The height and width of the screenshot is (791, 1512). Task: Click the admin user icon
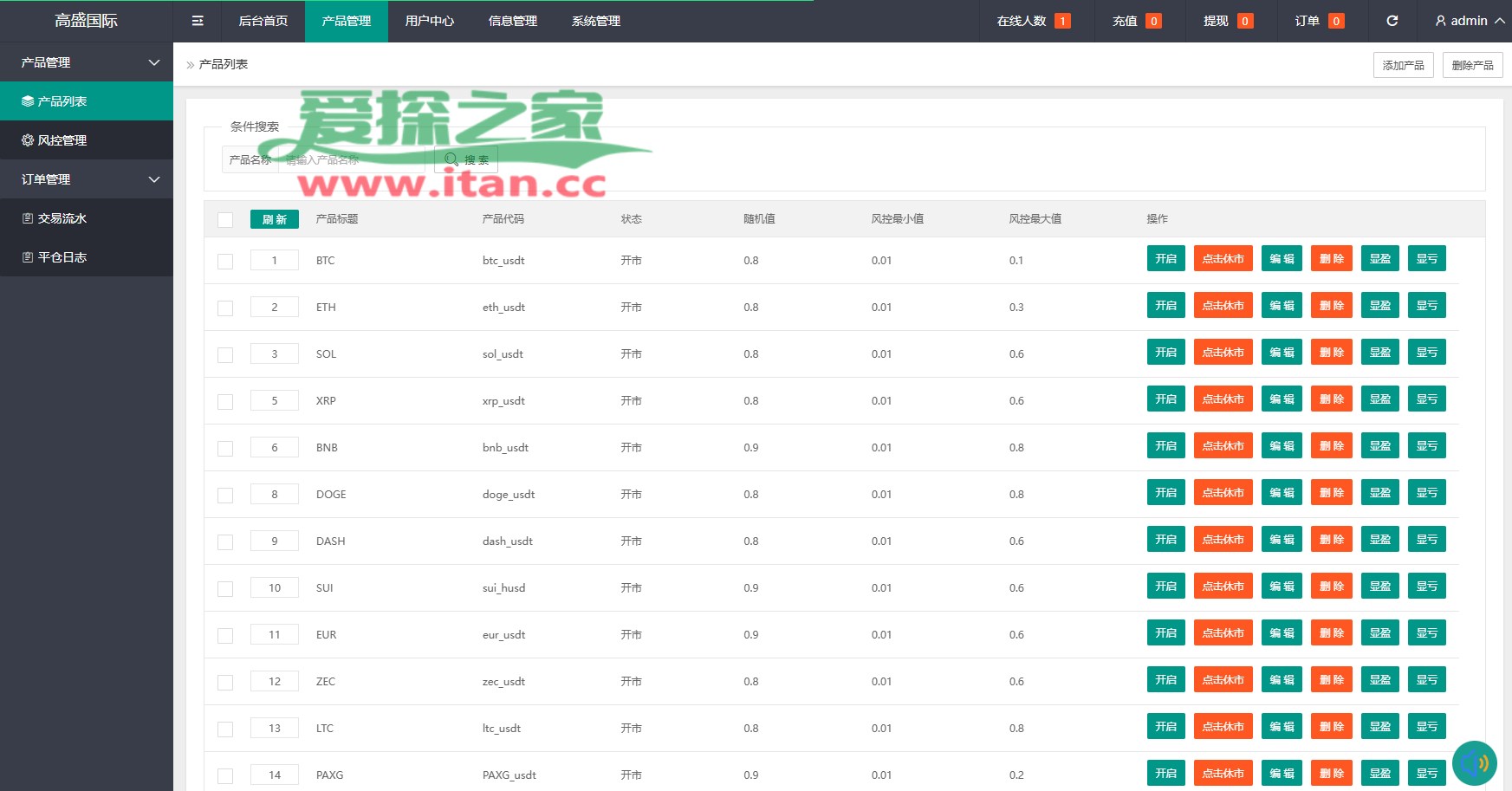pos(1440,21)
